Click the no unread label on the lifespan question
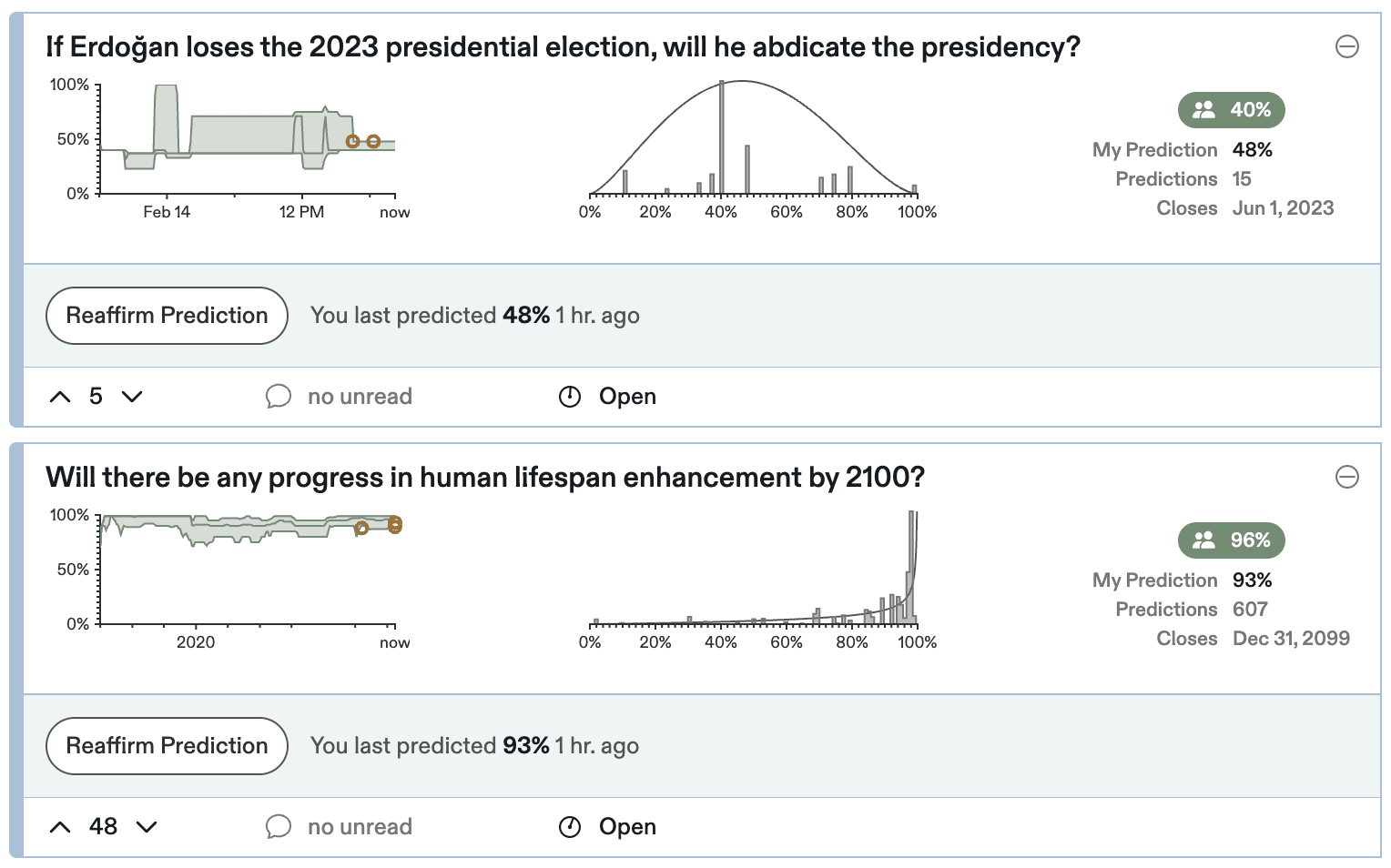This screenshot has width=1391, height=868. pyautogui.click(x=360, y=826)
